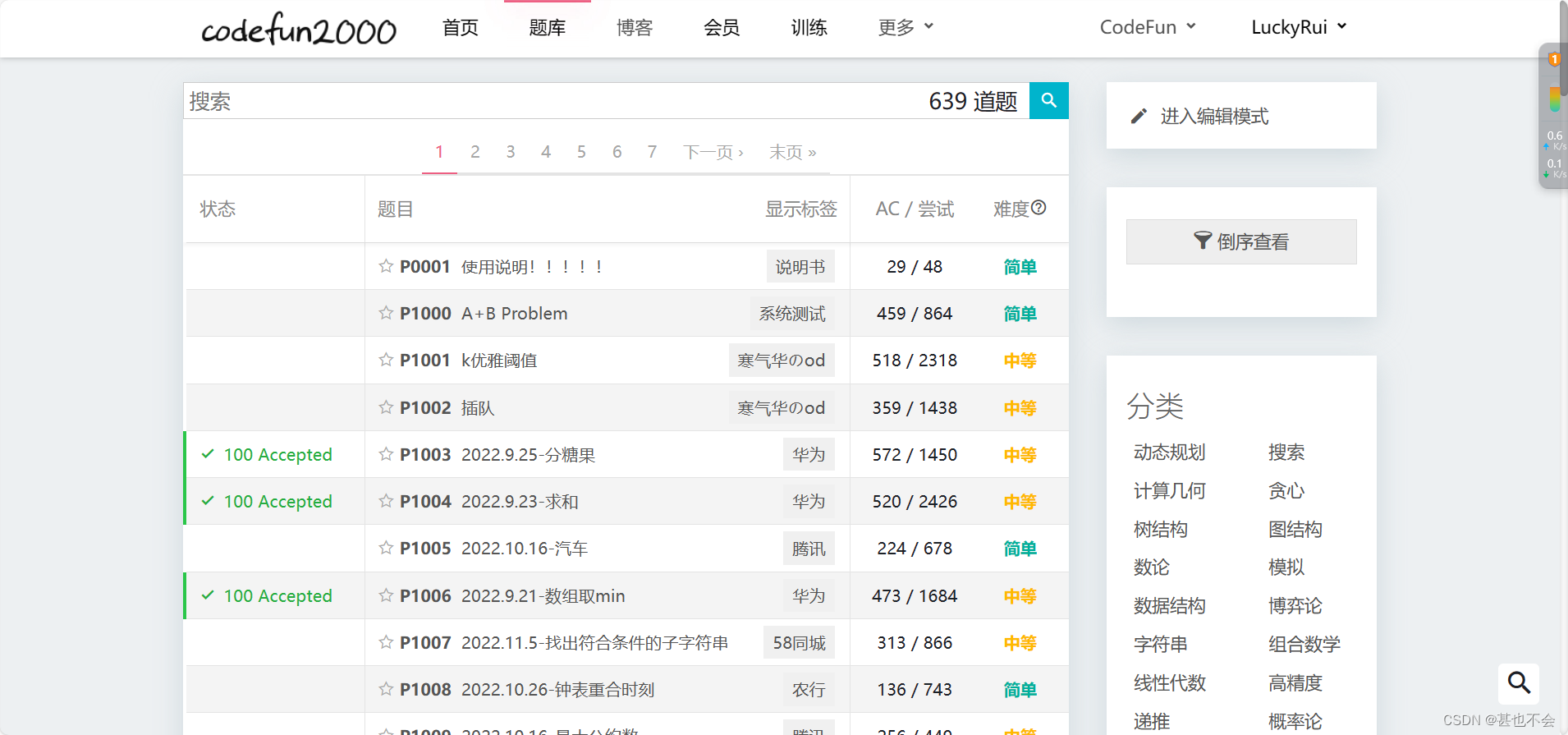Star problem P1001 k优雅阈值
The image size is (1568, 735).
pyautogui.click(x=386, y=360)
